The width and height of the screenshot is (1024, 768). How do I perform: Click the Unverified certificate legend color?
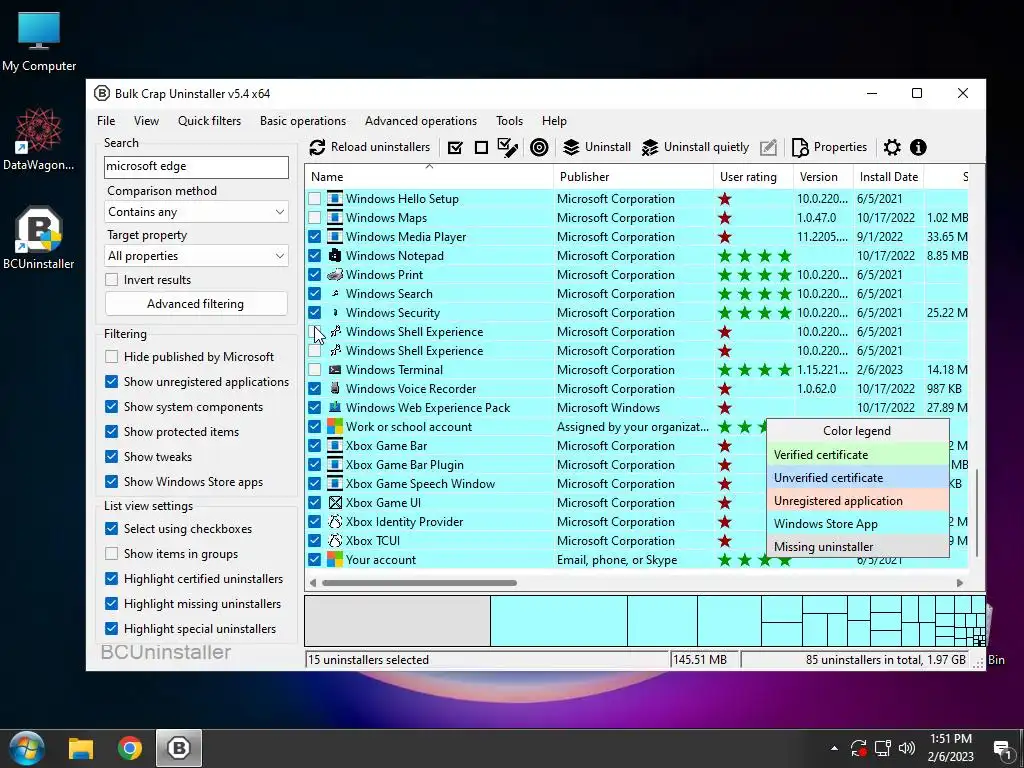[857, 477]
